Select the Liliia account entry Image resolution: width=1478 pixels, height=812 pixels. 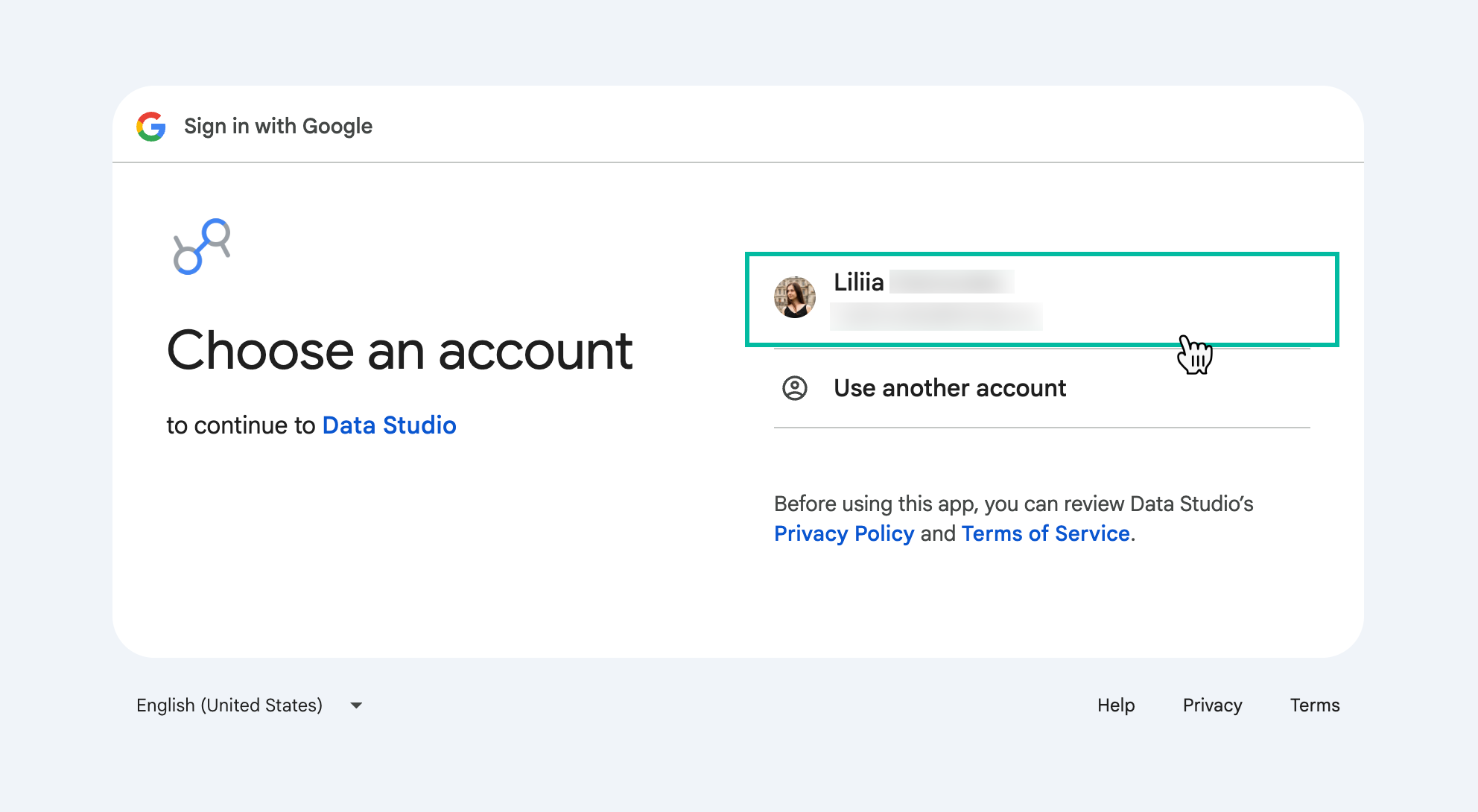pyautogui.click(x=1041, y=299)
